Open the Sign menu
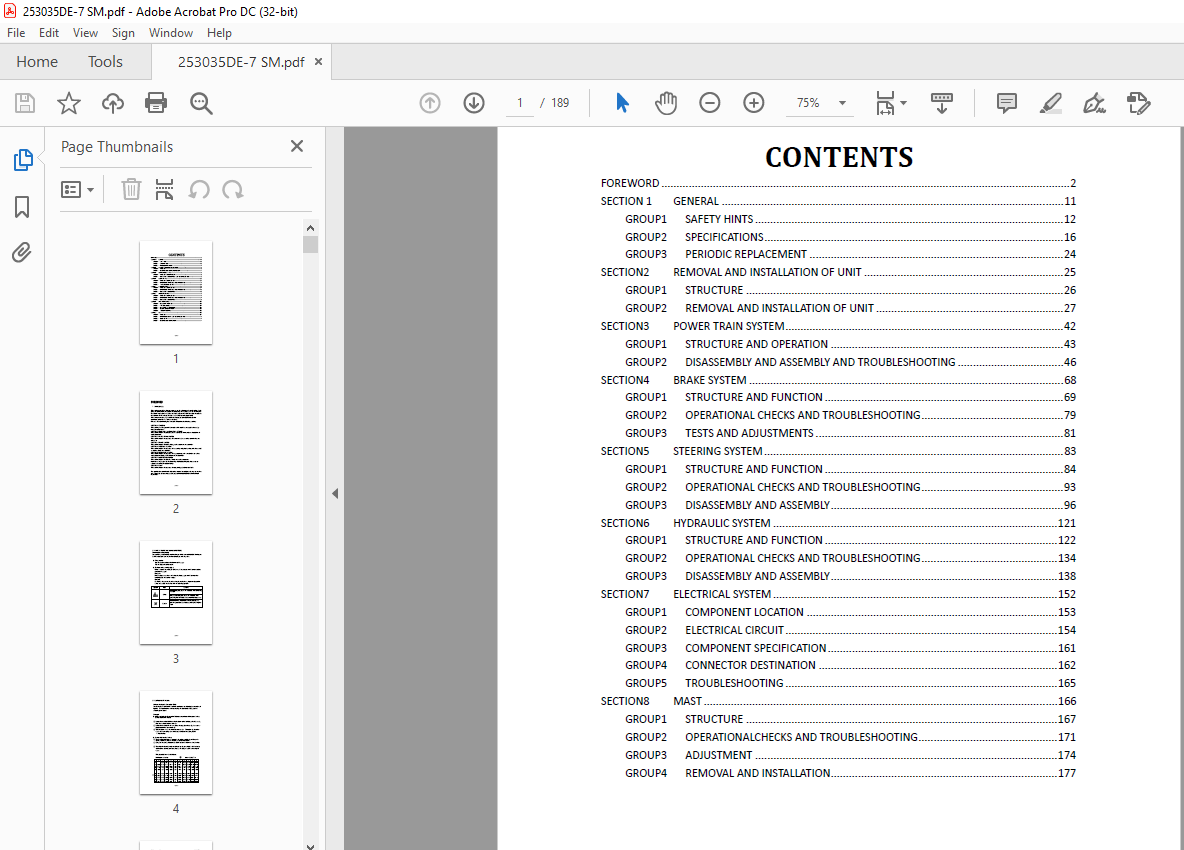 click(x=123, y=32)
